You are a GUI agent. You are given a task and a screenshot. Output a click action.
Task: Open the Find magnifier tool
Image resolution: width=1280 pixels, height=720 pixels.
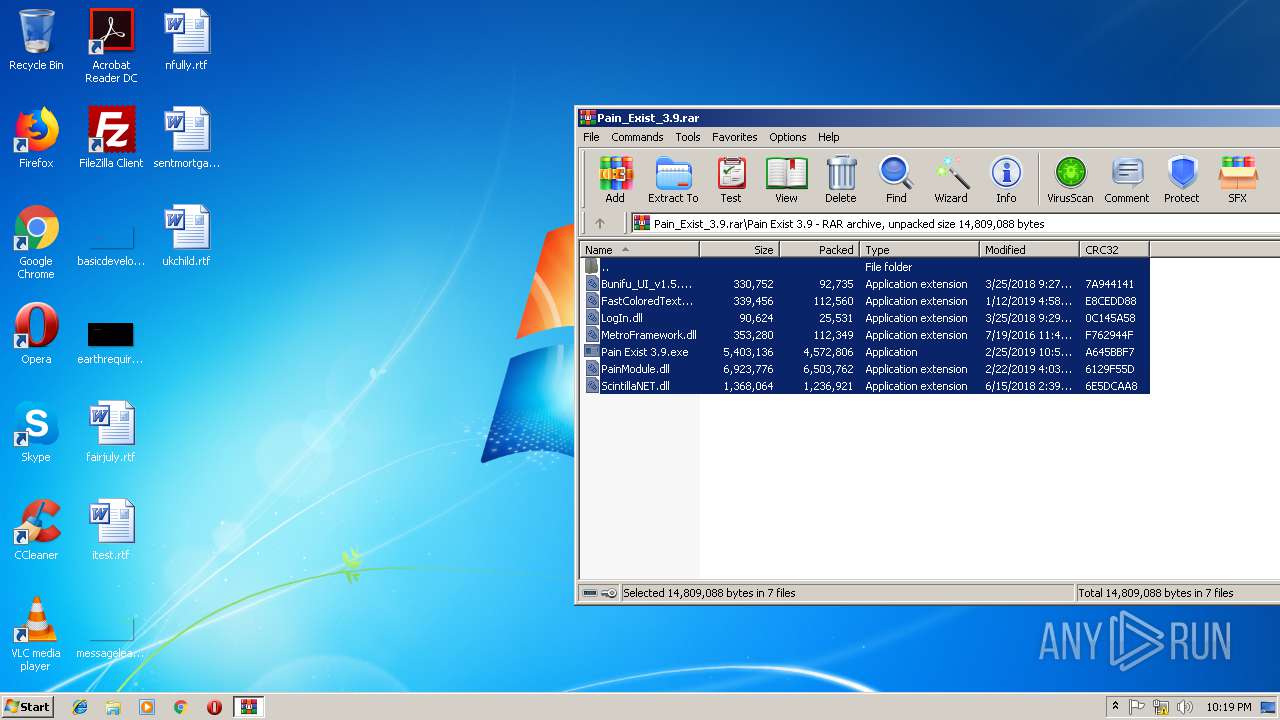[896, 180]
